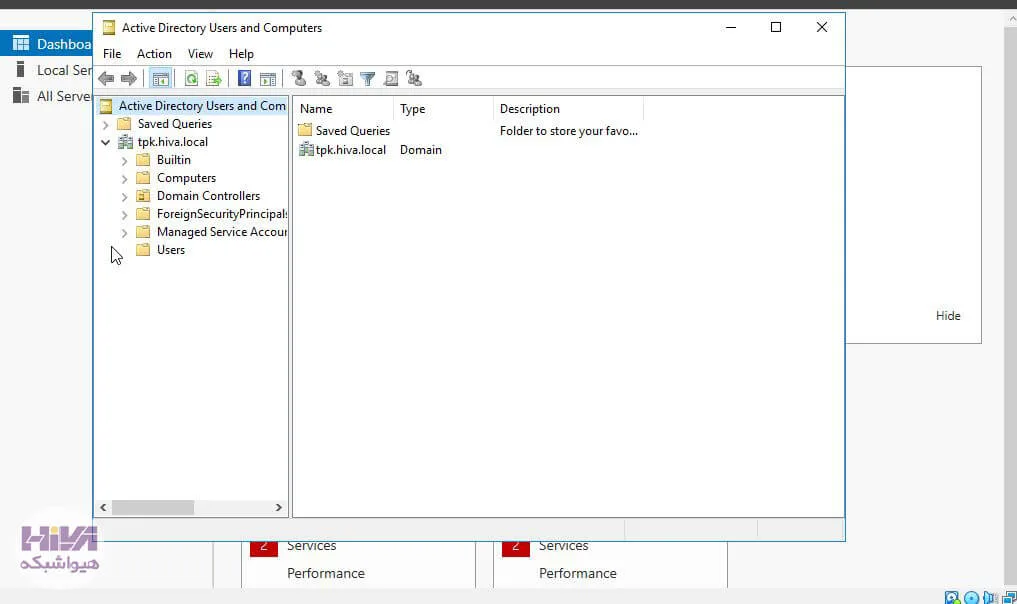Click the Users folder icon in the tree

tap(143, 250)
